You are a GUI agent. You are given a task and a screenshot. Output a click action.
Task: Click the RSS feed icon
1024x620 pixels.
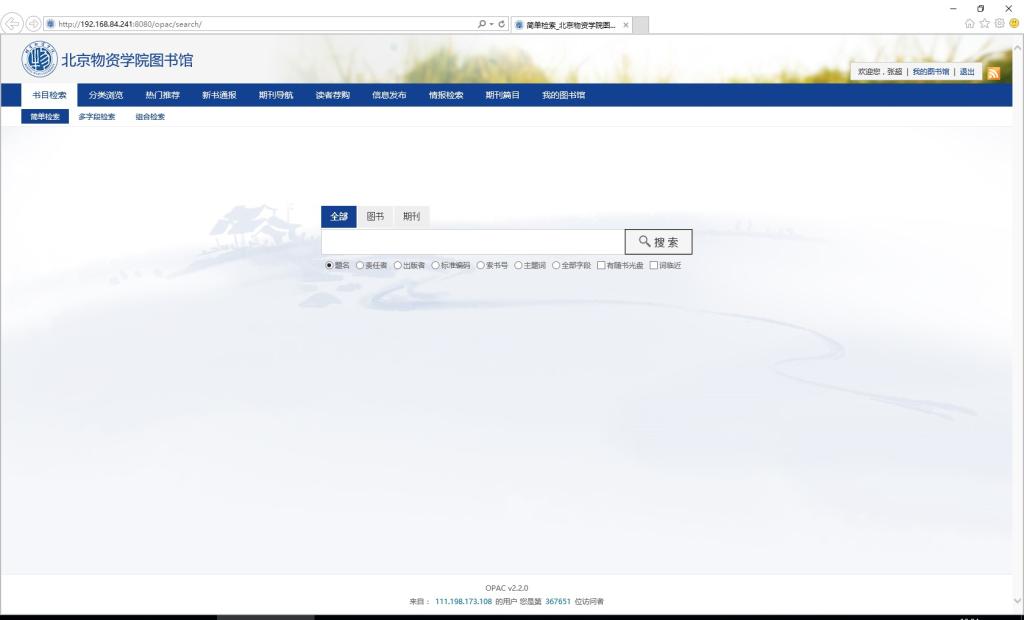[x=993, y=73]
